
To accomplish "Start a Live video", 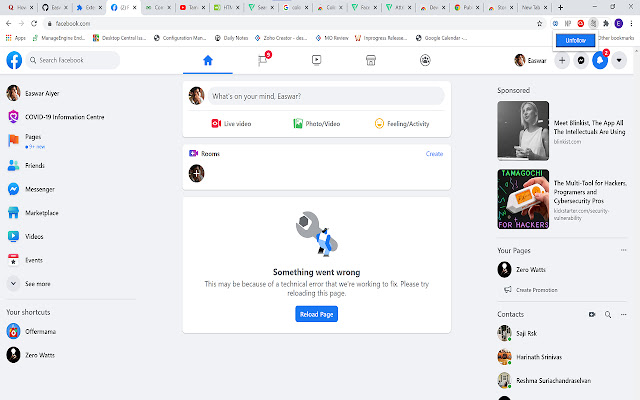I will tap(231, 124).
